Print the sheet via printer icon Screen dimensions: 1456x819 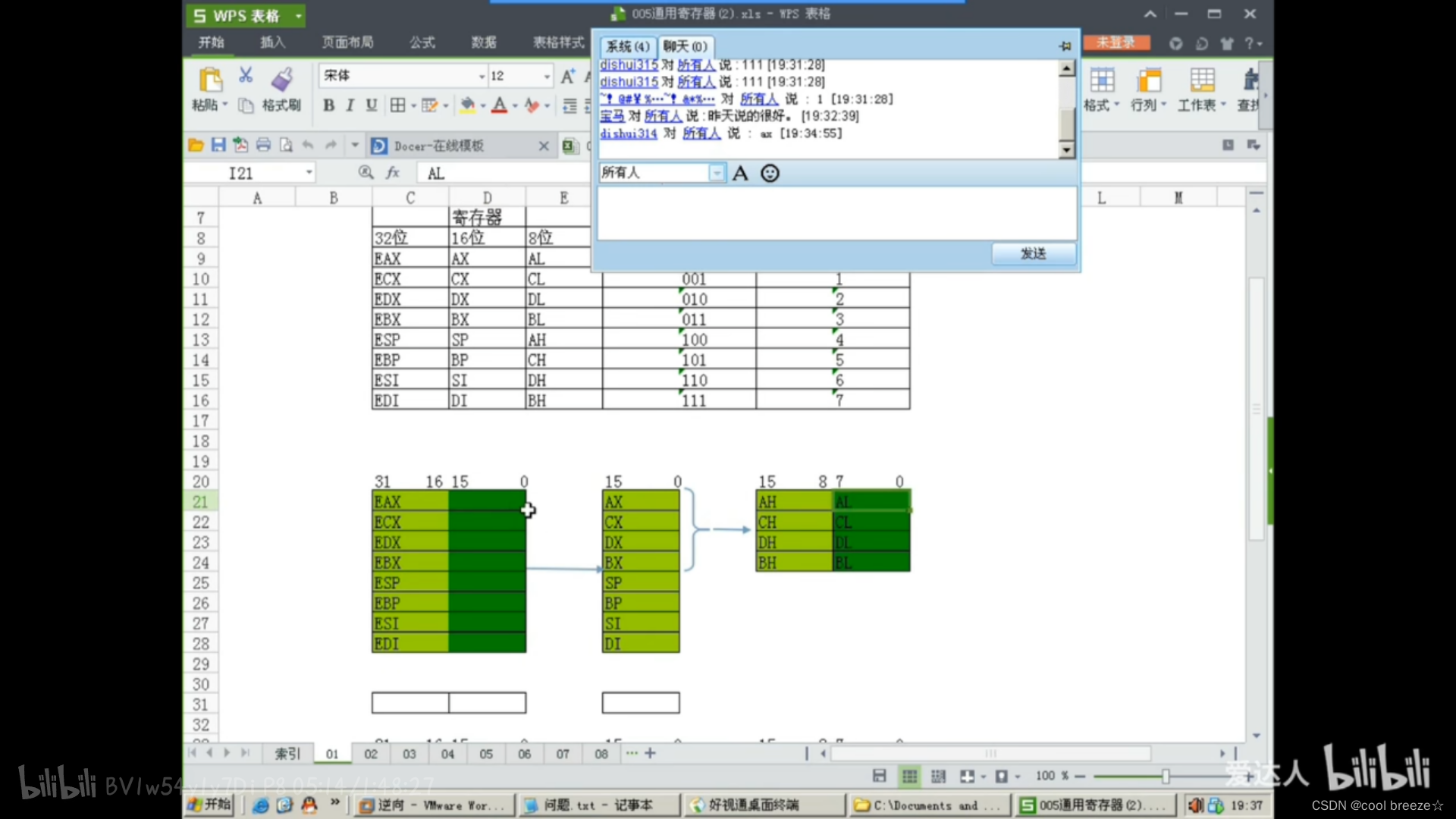[263, 145]
